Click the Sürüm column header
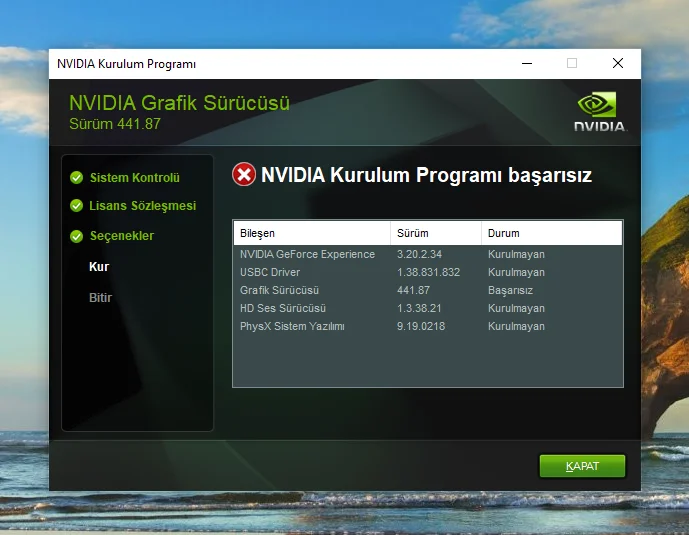Viewport: 689px width, 535px height. point(435,233)
